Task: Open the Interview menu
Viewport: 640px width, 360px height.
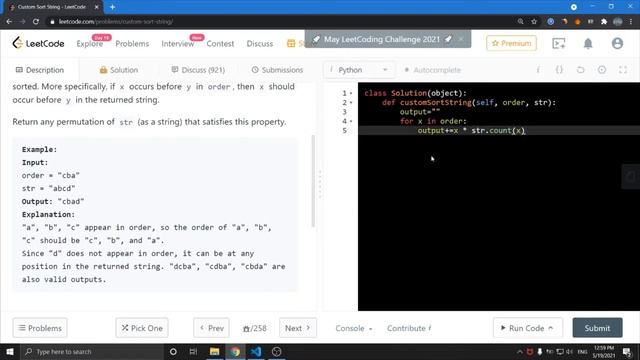Action: (x=178, y=43)
